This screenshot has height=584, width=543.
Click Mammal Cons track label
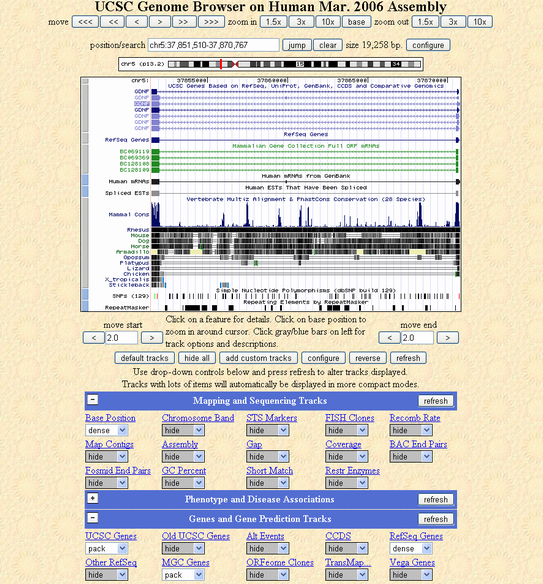point(128,215)
